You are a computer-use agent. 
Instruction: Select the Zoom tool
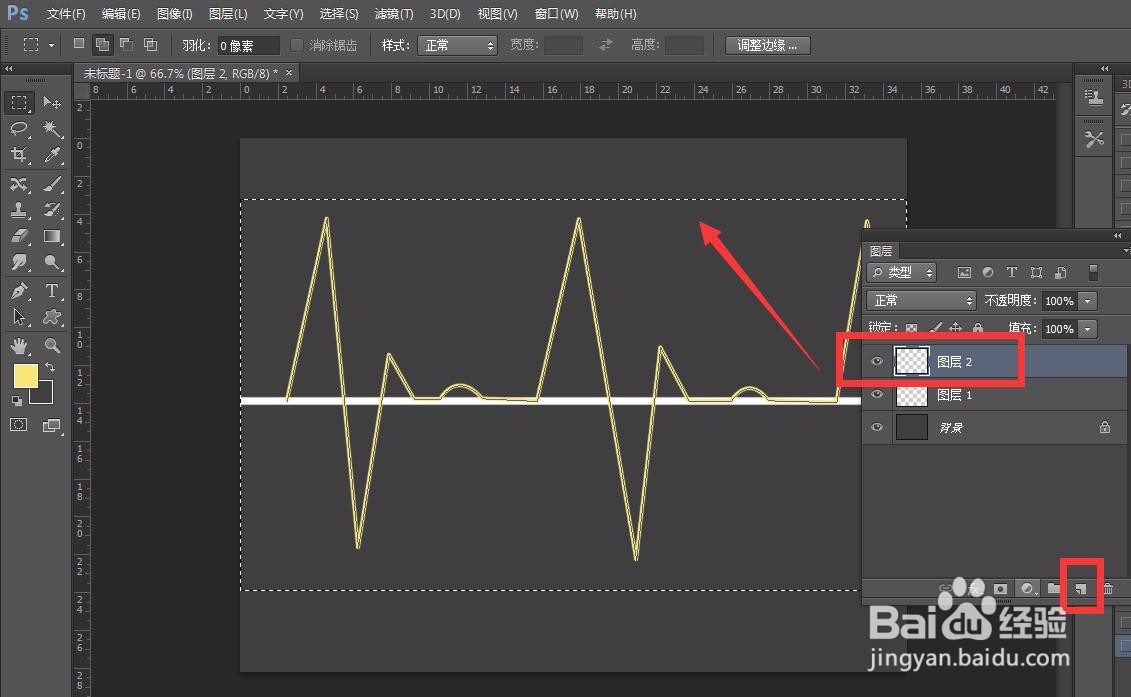52,346
